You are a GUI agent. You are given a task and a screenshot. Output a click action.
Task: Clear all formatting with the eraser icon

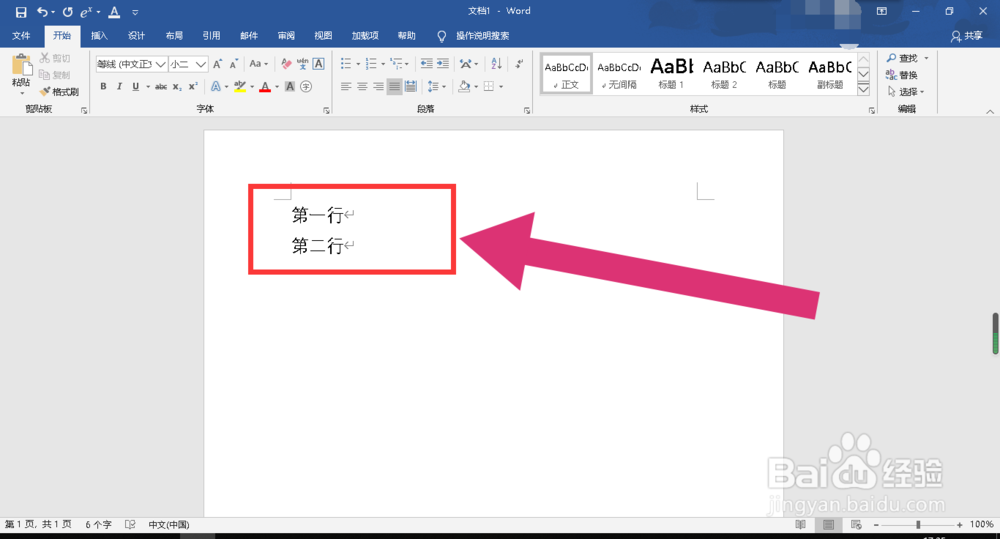pyautogui.click(x=286, y=64)
